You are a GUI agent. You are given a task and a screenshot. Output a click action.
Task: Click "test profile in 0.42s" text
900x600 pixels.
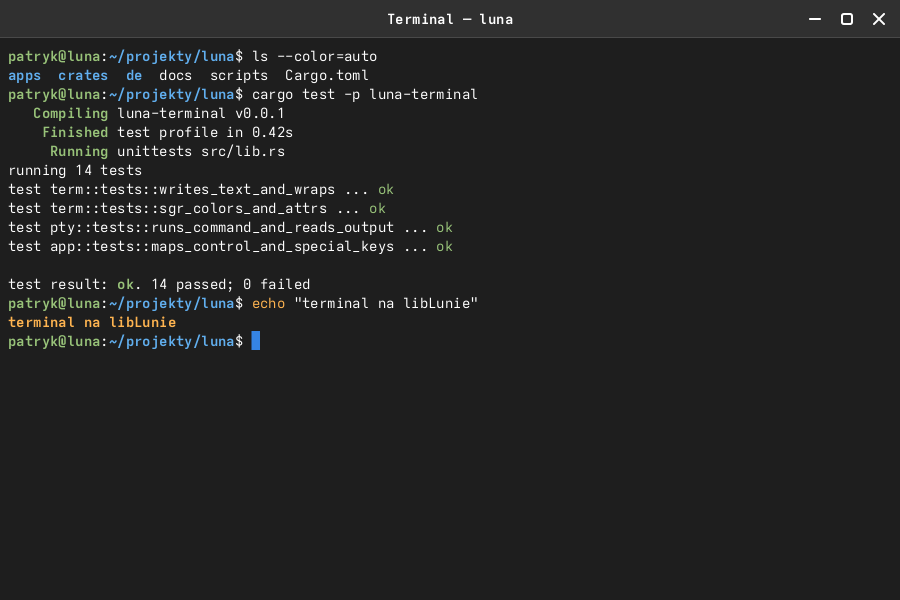[205, 133]
